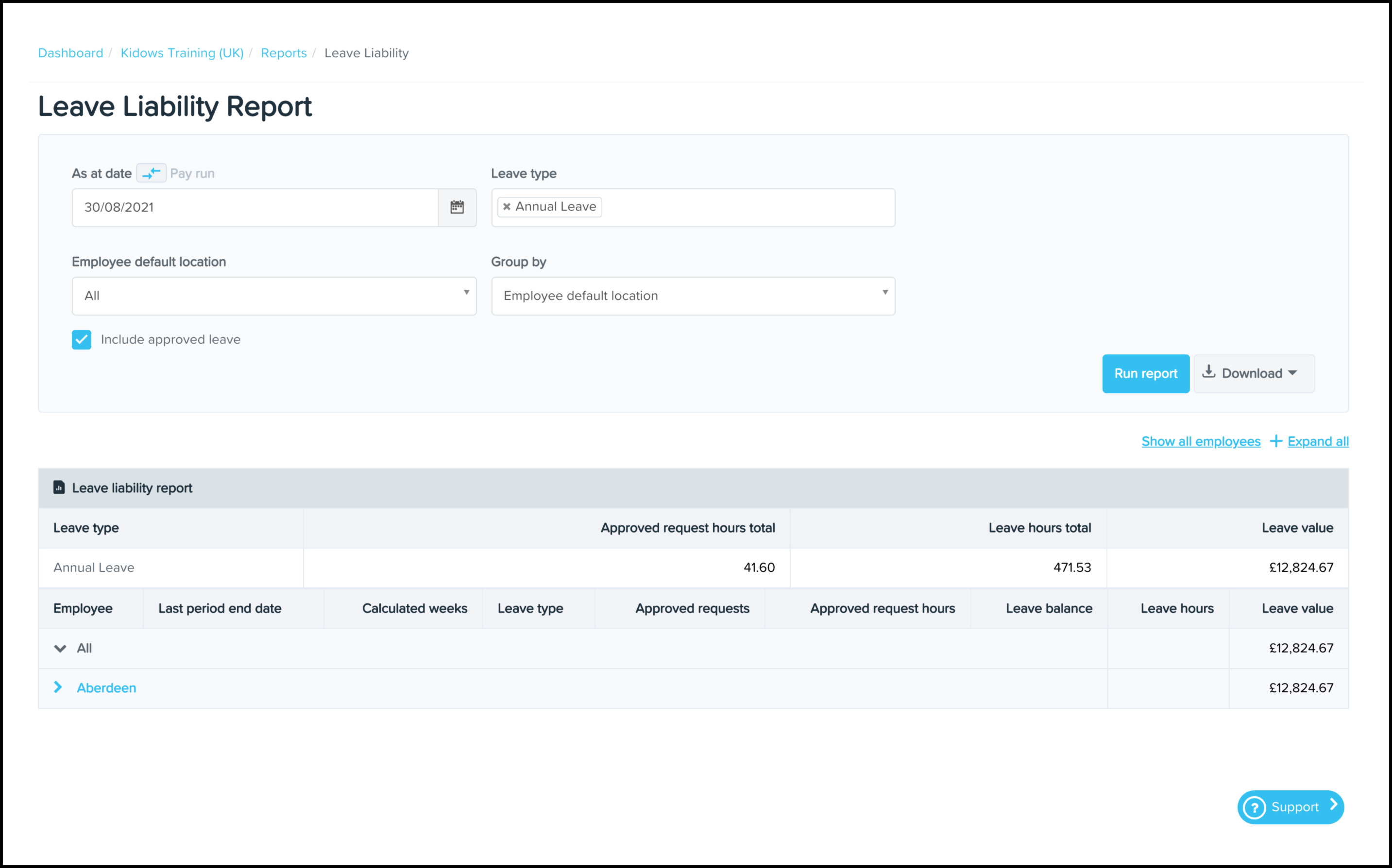
Task: Toggle the As at date / Pay run switch
Action: click(x=151, y=173)
